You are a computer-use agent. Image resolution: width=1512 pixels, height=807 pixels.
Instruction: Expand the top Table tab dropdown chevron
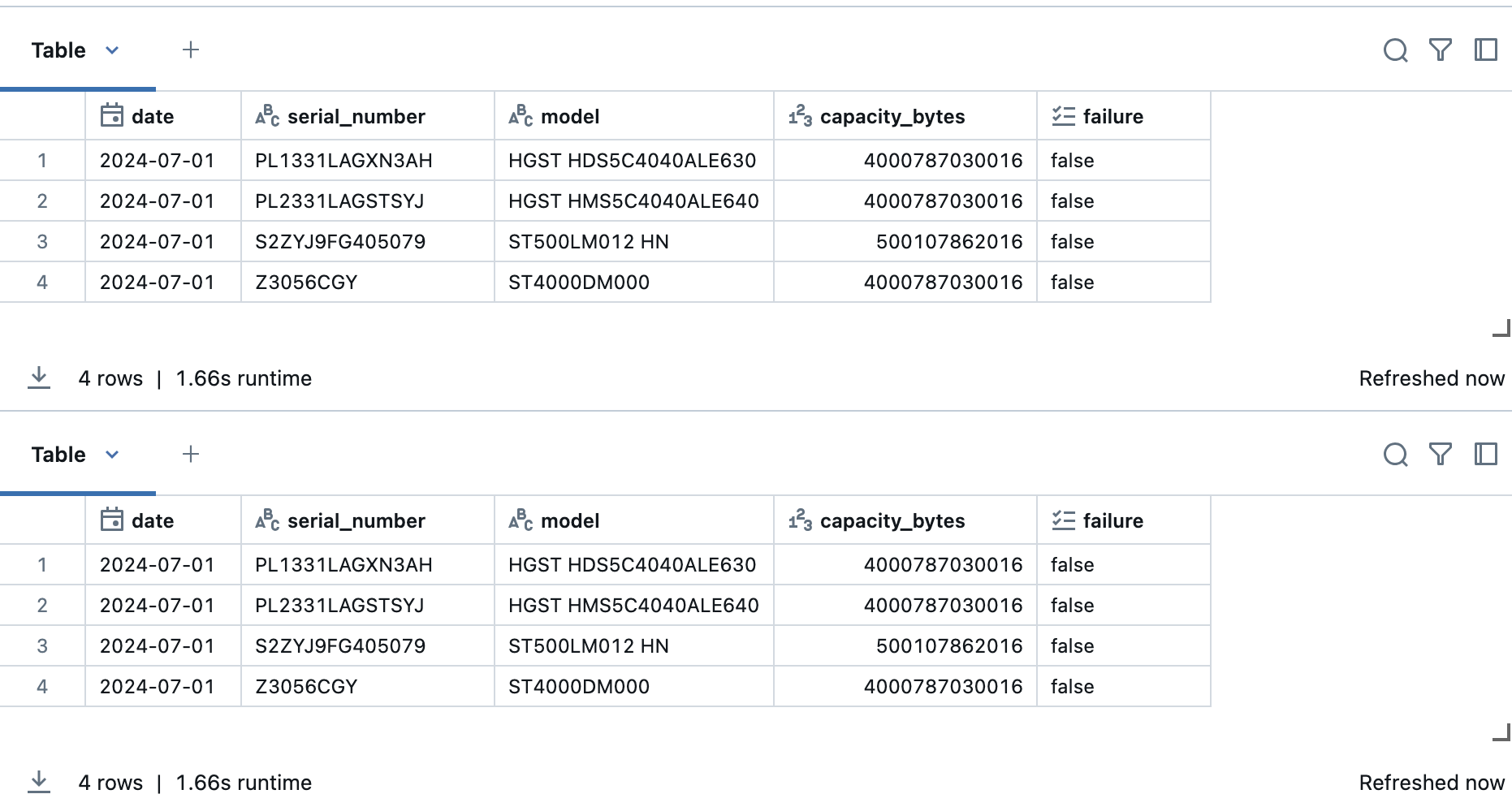[x=112, y=50]
